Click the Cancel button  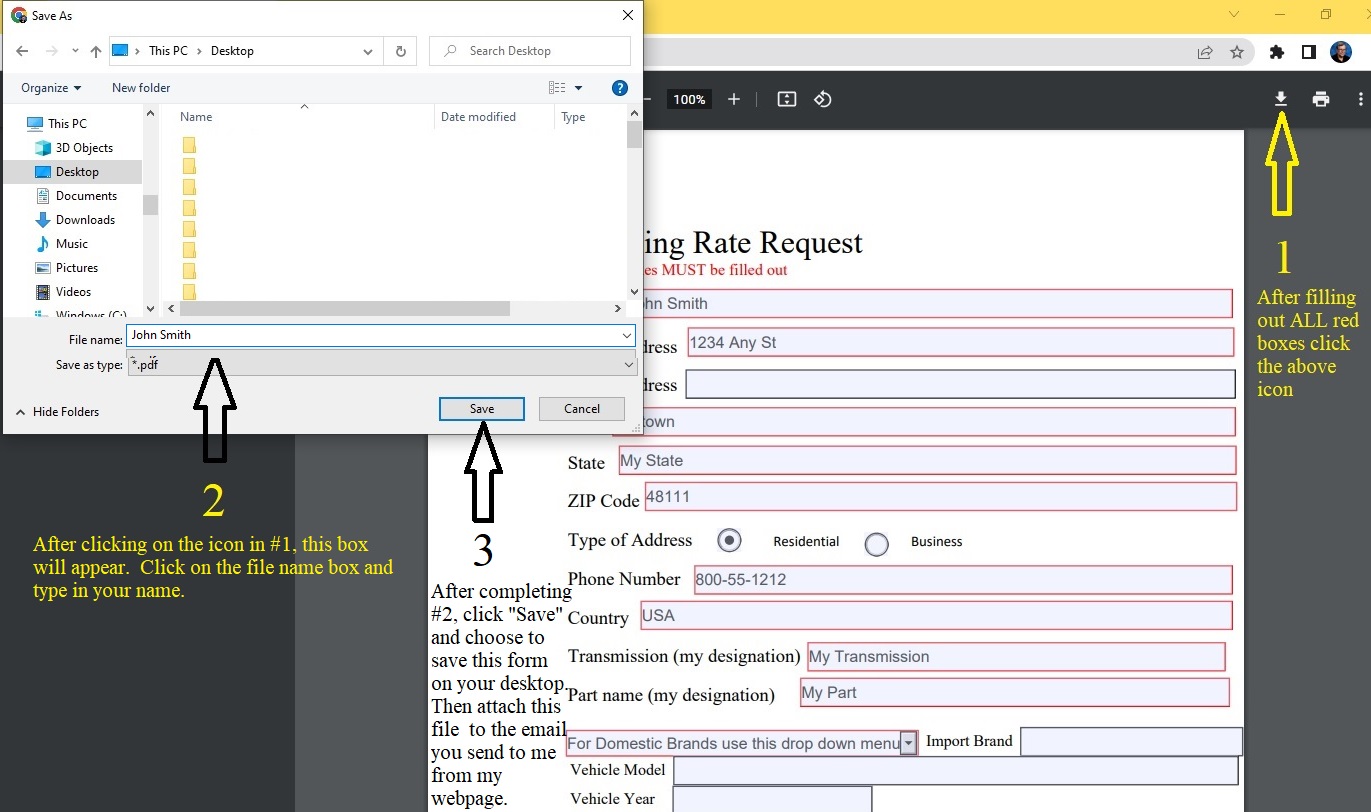[x=582, y=409]
